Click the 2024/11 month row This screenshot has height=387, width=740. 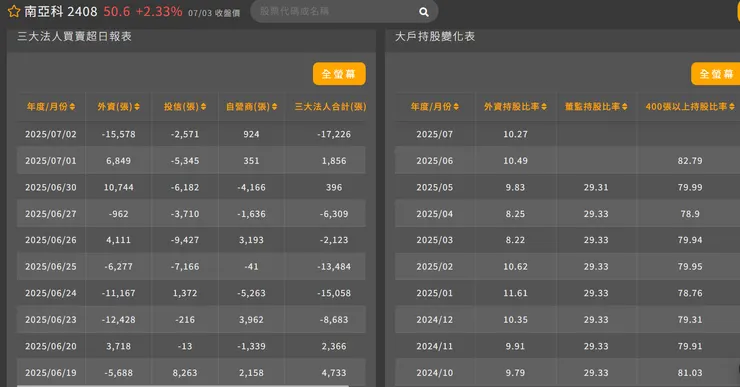pos(567,346)
